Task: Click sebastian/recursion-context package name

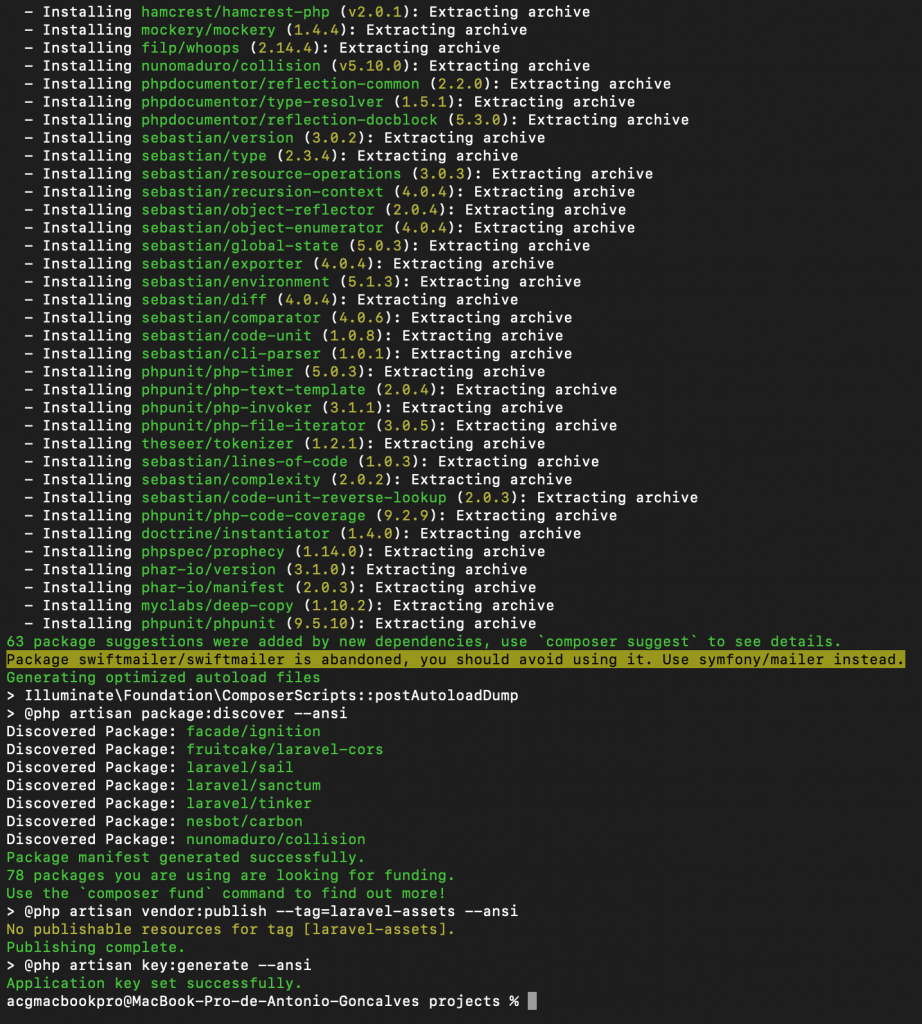Action: [x=262, y=191]
